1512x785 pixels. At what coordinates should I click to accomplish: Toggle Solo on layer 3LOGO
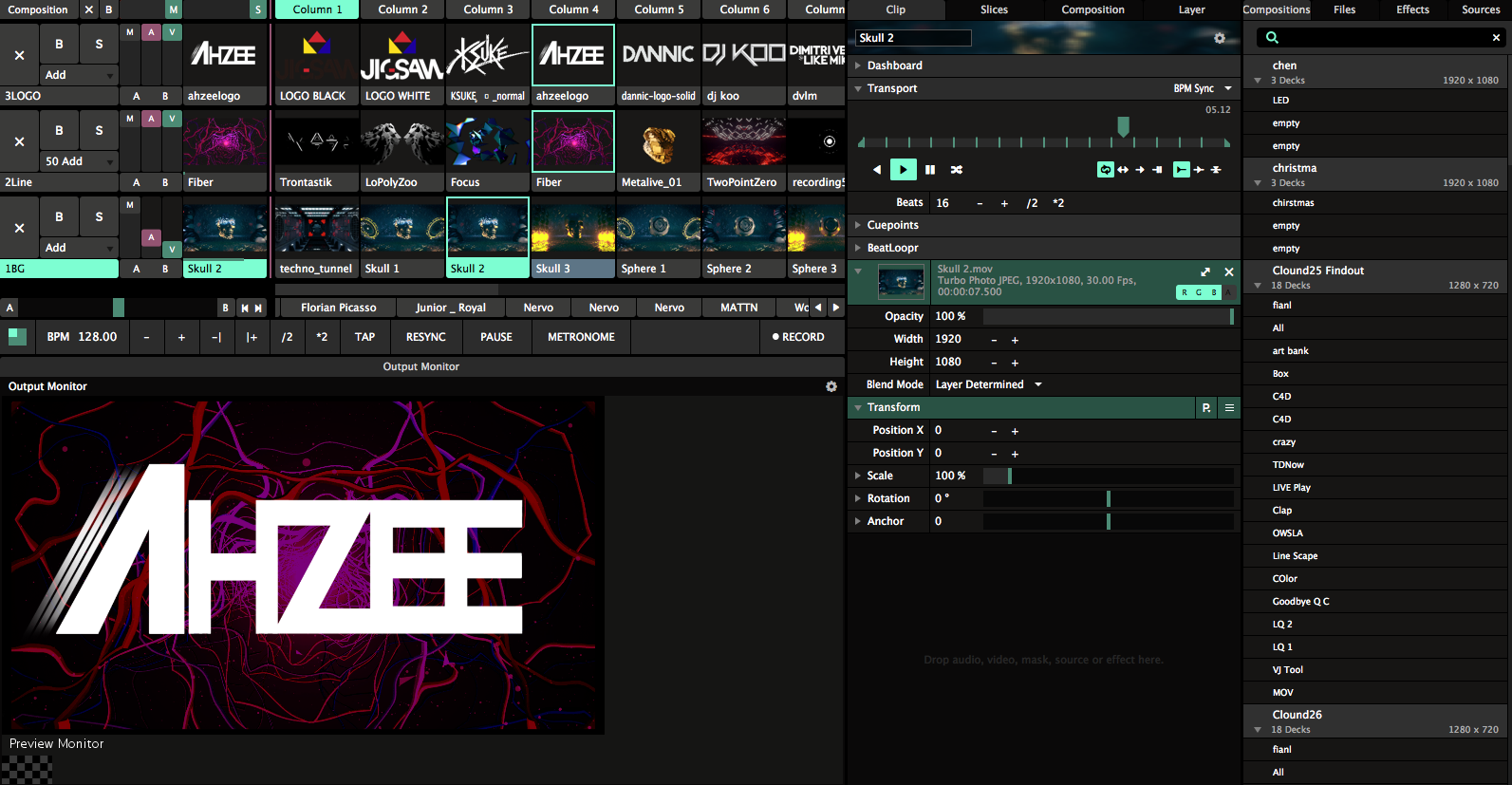99,44
